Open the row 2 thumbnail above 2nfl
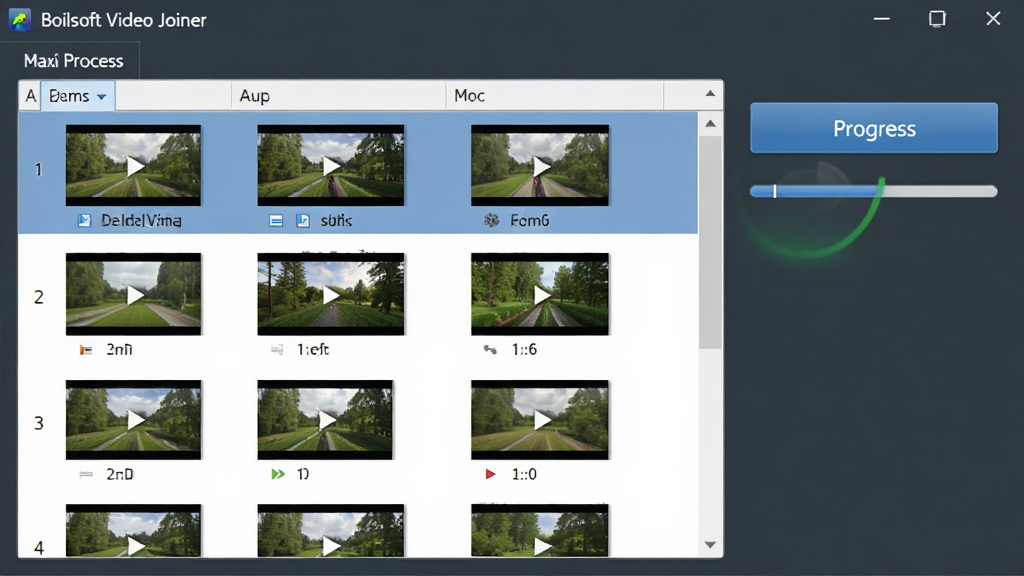The height and width of the screenshot is (576, 1024). tap(133, 294)
